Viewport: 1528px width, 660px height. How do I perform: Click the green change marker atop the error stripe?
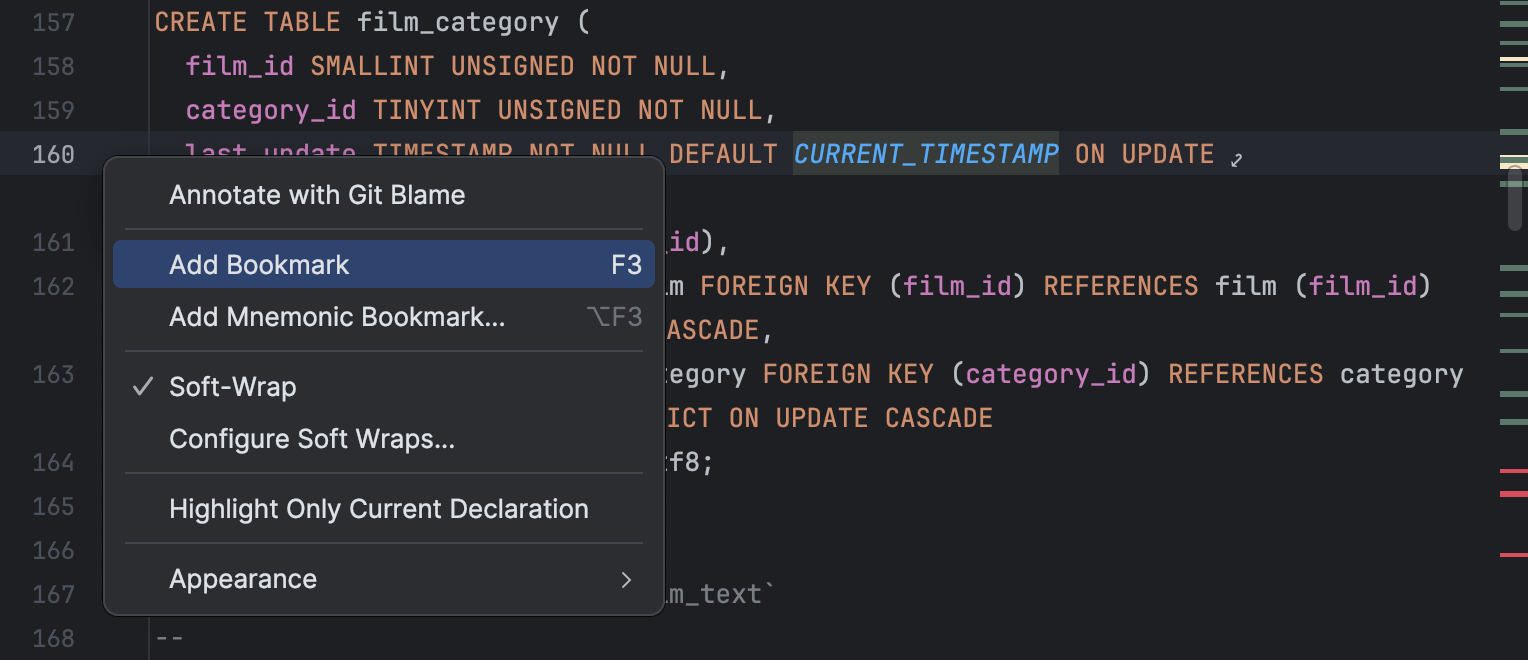(1512, 4)
